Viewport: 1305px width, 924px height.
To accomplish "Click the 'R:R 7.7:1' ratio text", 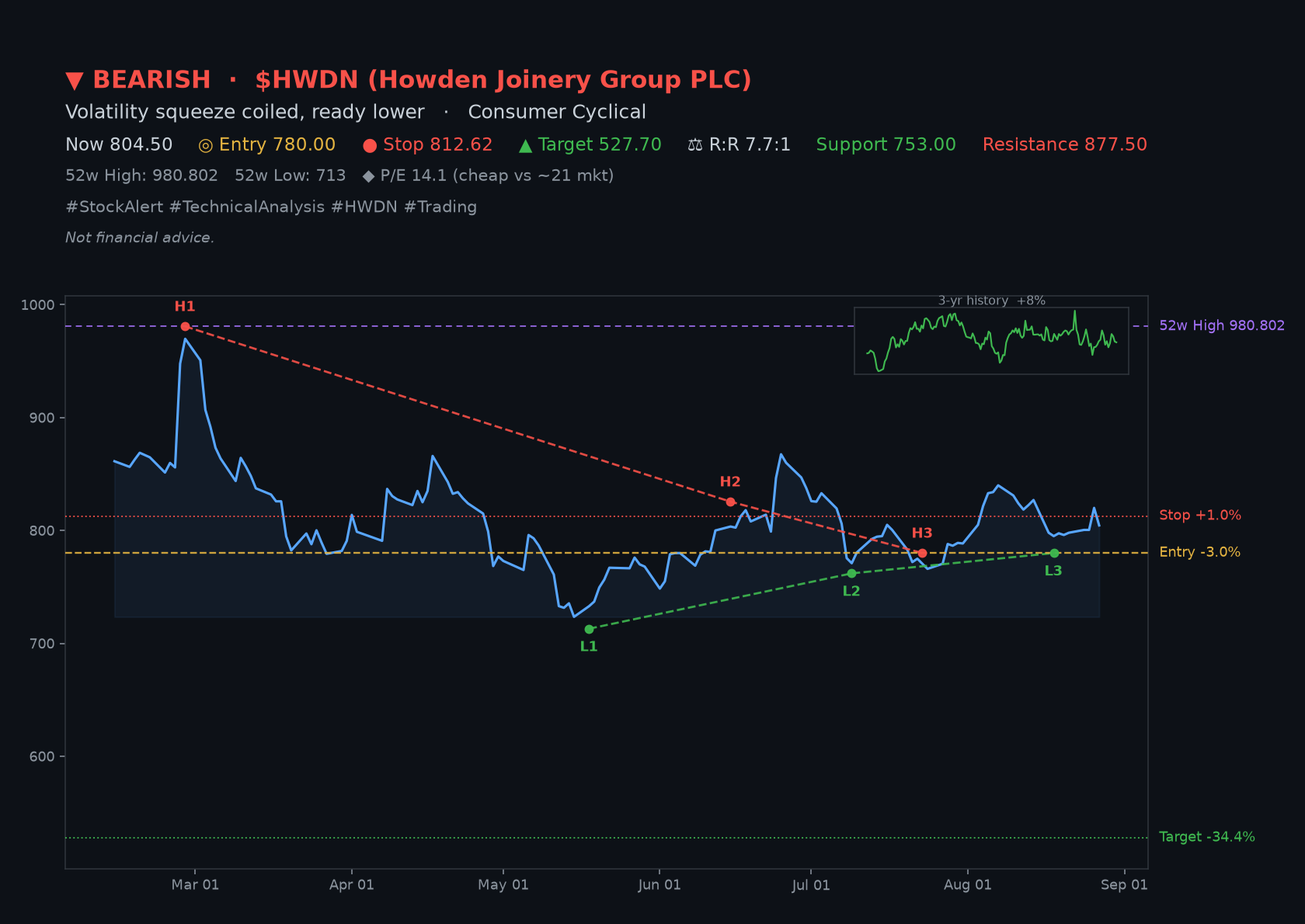I will [750, 145].
